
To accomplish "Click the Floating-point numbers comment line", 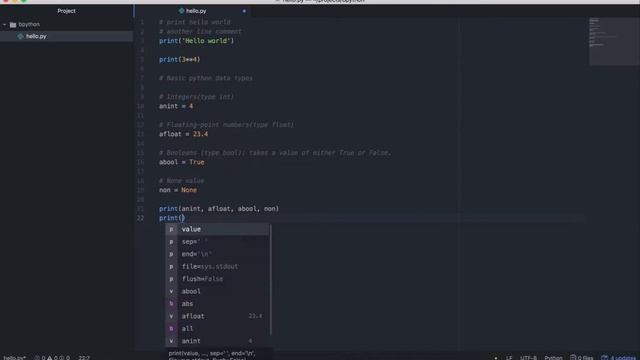I will 226,124.
